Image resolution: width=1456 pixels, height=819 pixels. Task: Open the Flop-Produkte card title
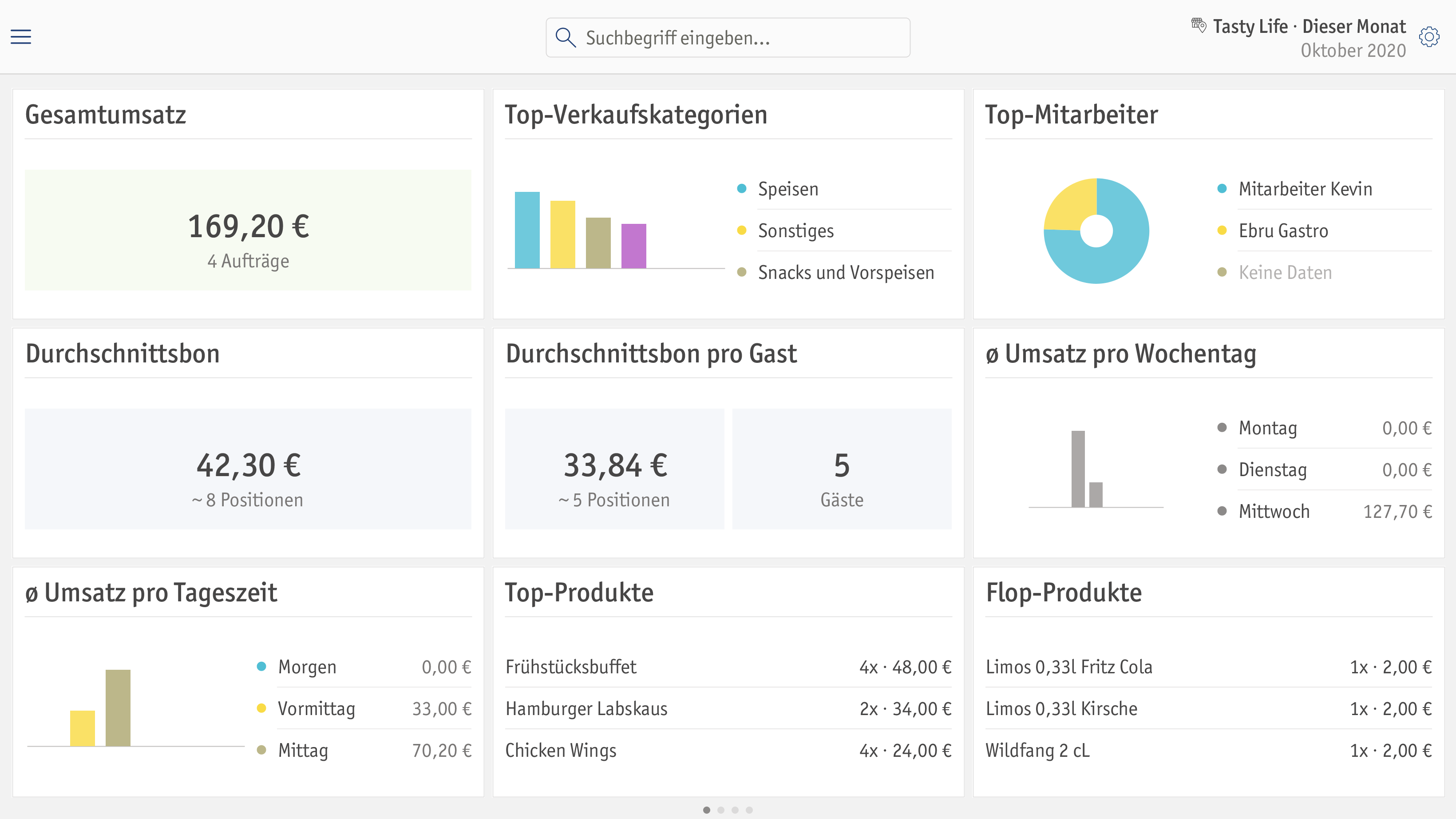[1064, 593]
